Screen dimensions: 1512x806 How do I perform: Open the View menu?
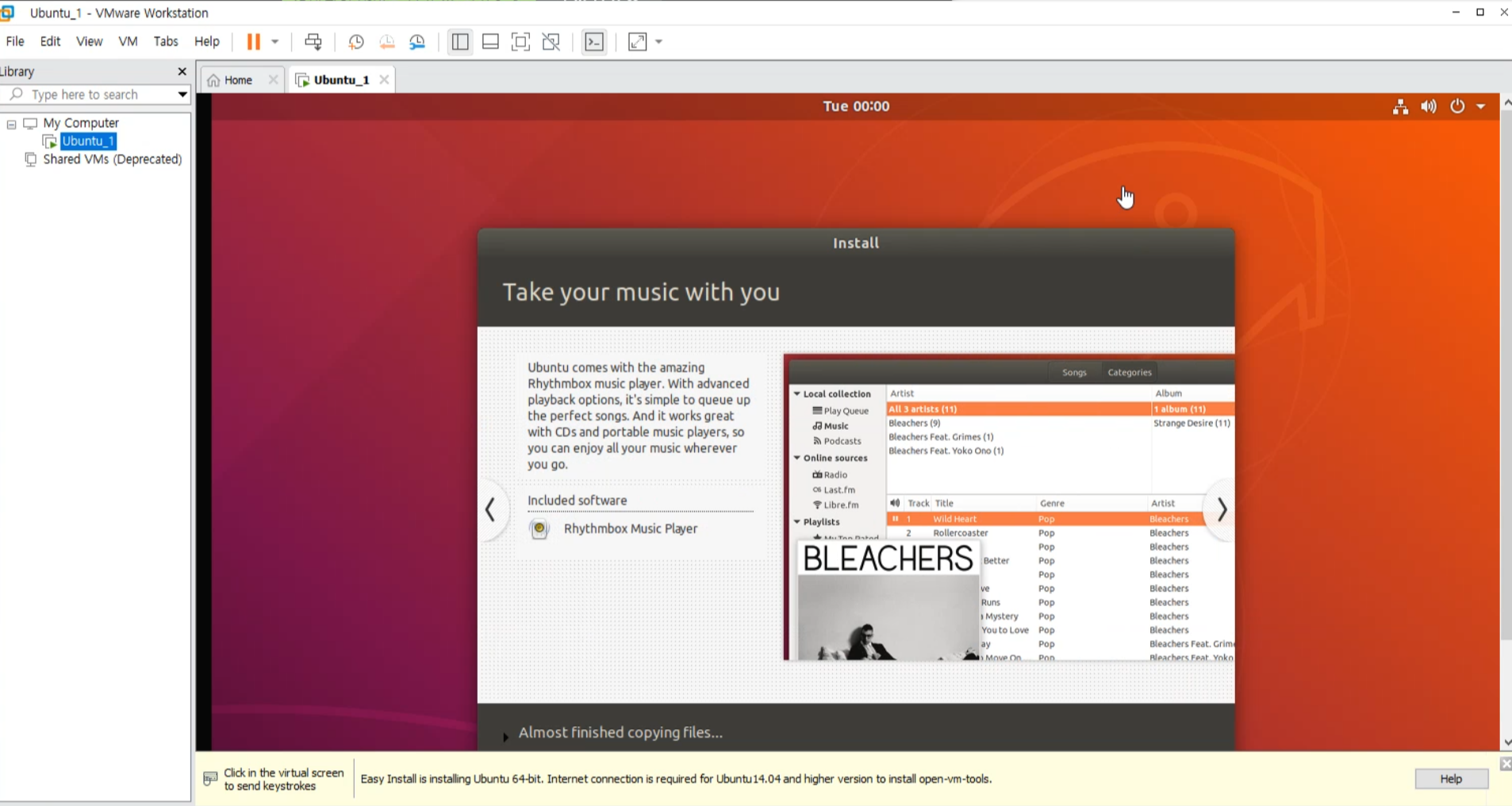tap(89, 41)
